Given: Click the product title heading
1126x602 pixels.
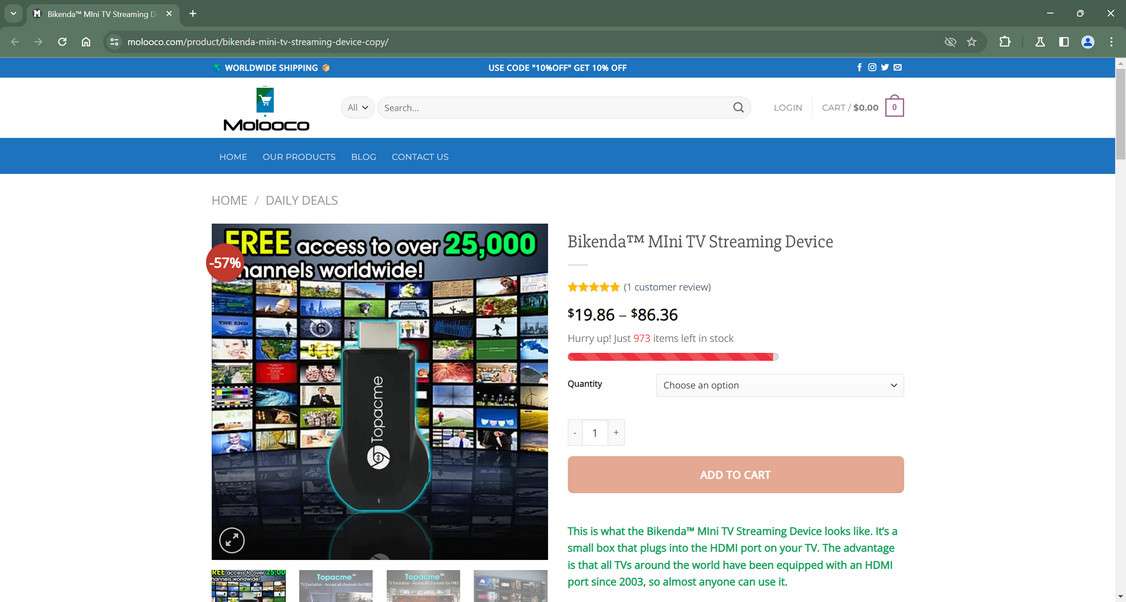Looking at the screenshot, I should [700, 242].
